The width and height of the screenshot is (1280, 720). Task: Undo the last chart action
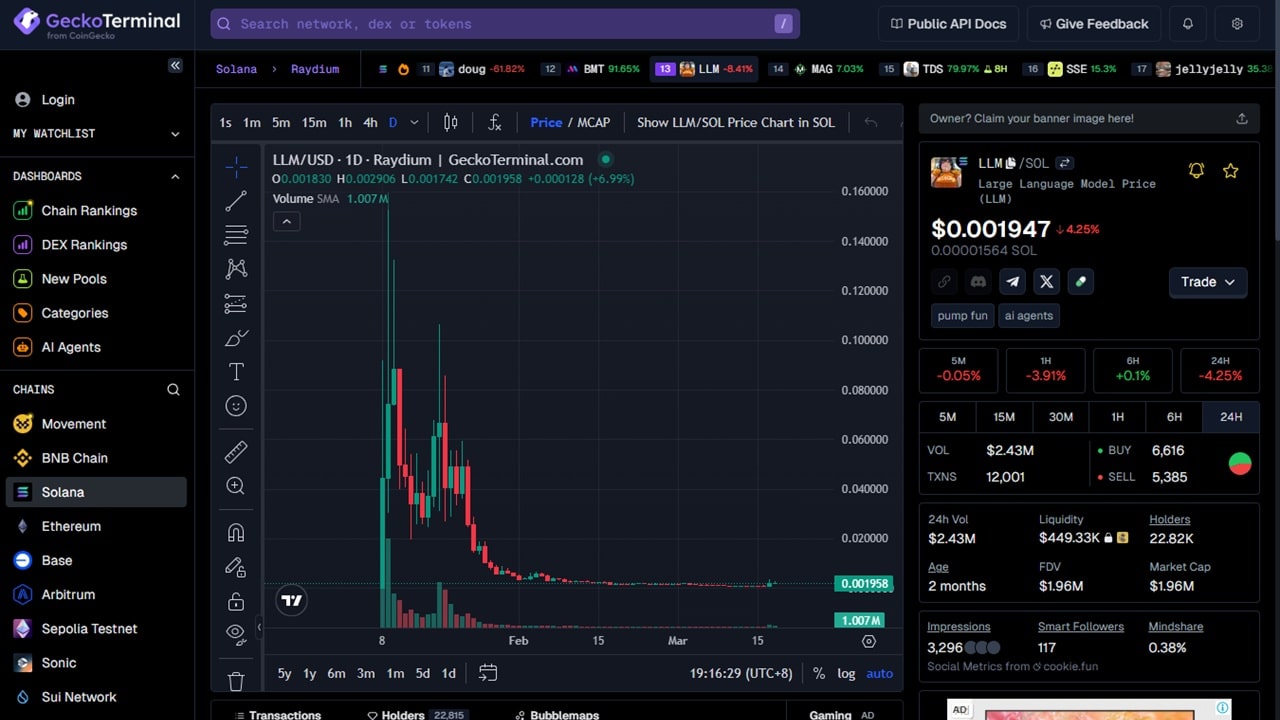click(x=871, y=122)
